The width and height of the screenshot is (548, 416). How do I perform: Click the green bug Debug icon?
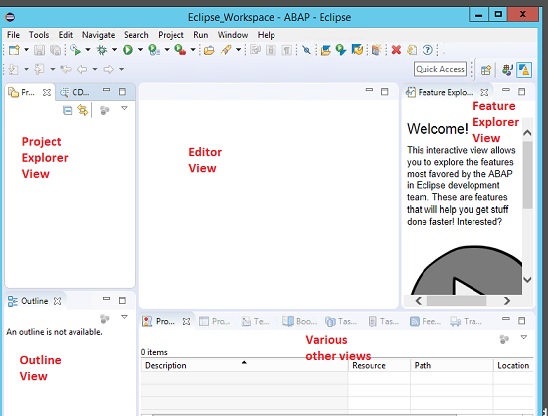click(x=102, y=50)
